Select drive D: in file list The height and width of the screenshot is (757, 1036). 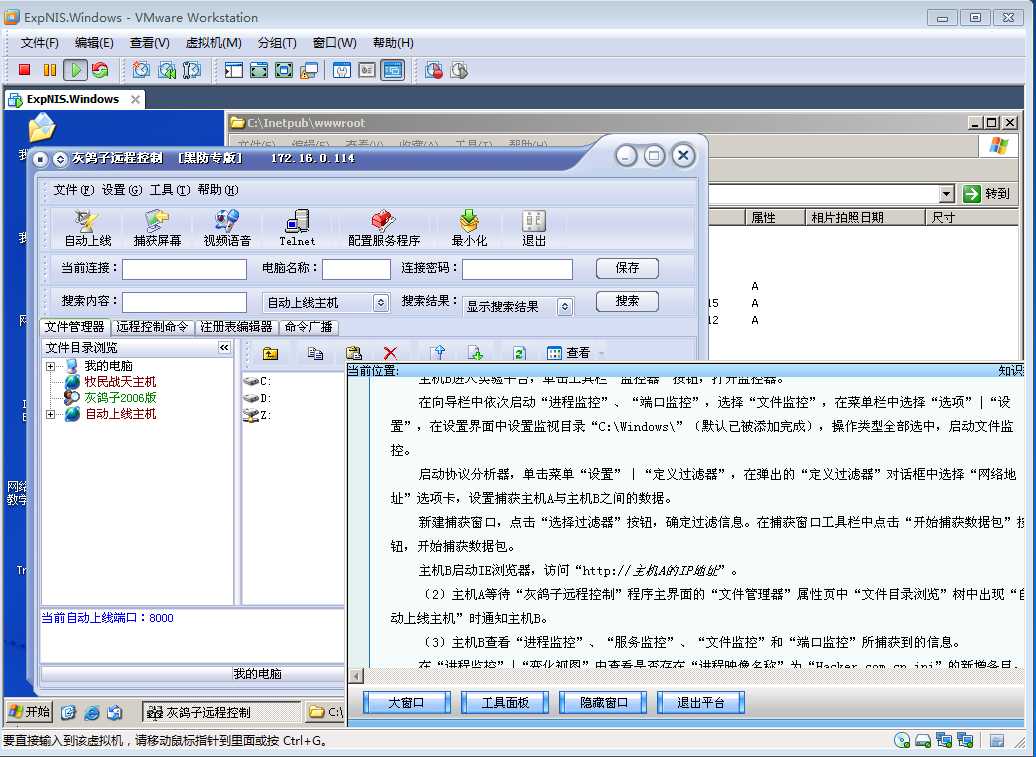258,398
